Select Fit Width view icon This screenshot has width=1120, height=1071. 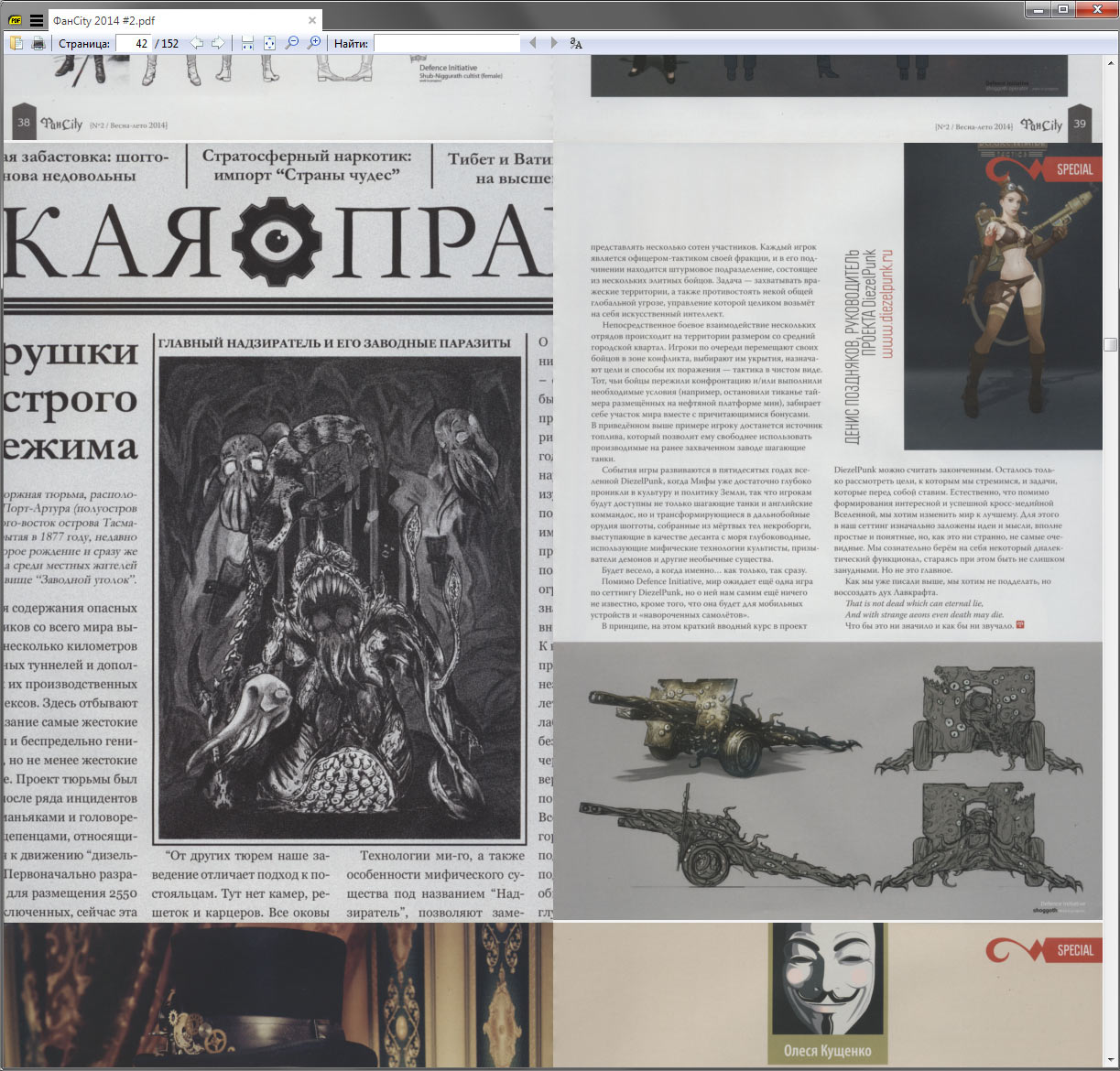point(247,43)
